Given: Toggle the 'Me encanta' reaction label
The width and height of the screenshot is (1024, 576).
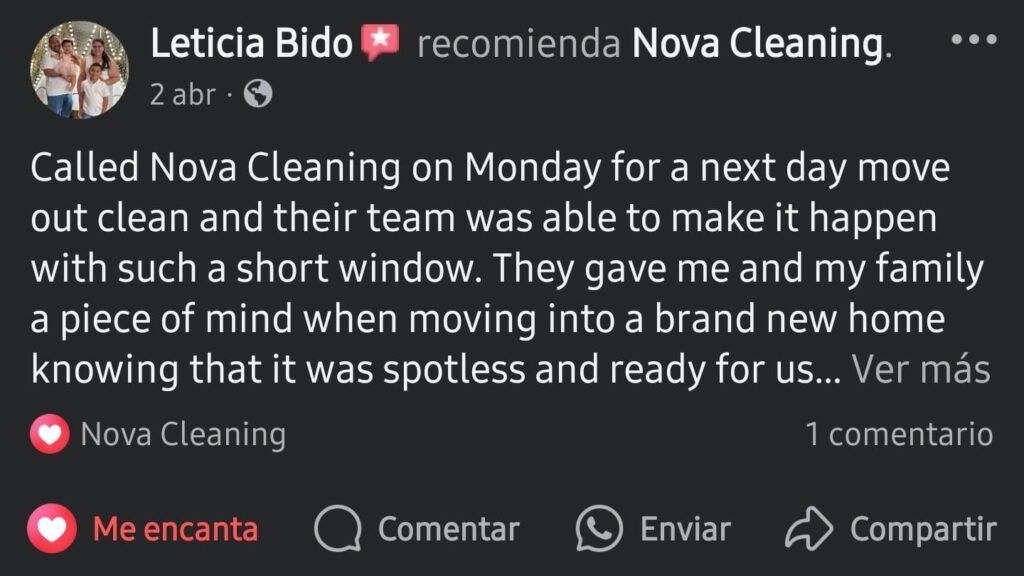Looking at the screenshot, I should [175, 529].
